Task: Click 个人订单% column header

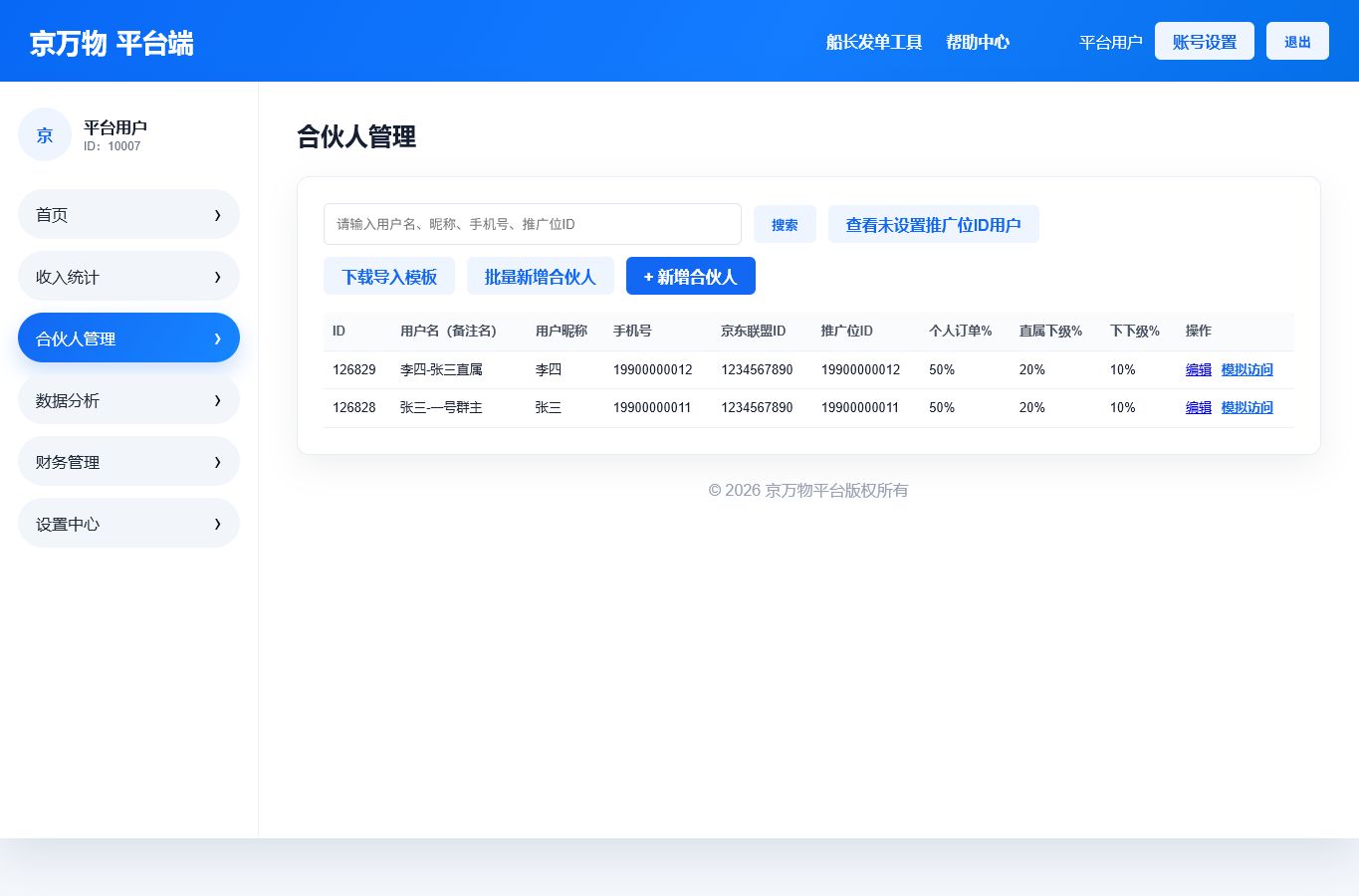Action: [x=961, y=331]
